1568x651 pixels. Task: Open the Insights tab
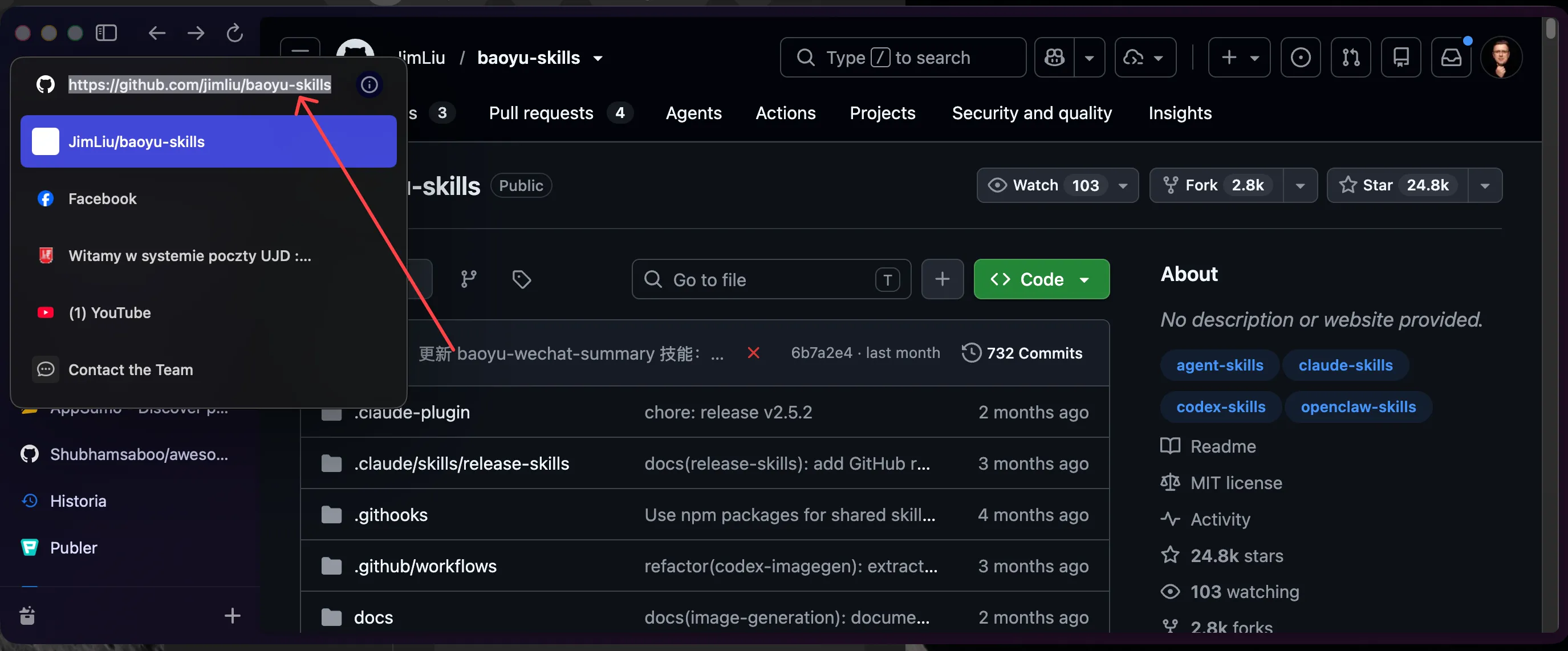pyautogui.click(x=1180, y=113)
